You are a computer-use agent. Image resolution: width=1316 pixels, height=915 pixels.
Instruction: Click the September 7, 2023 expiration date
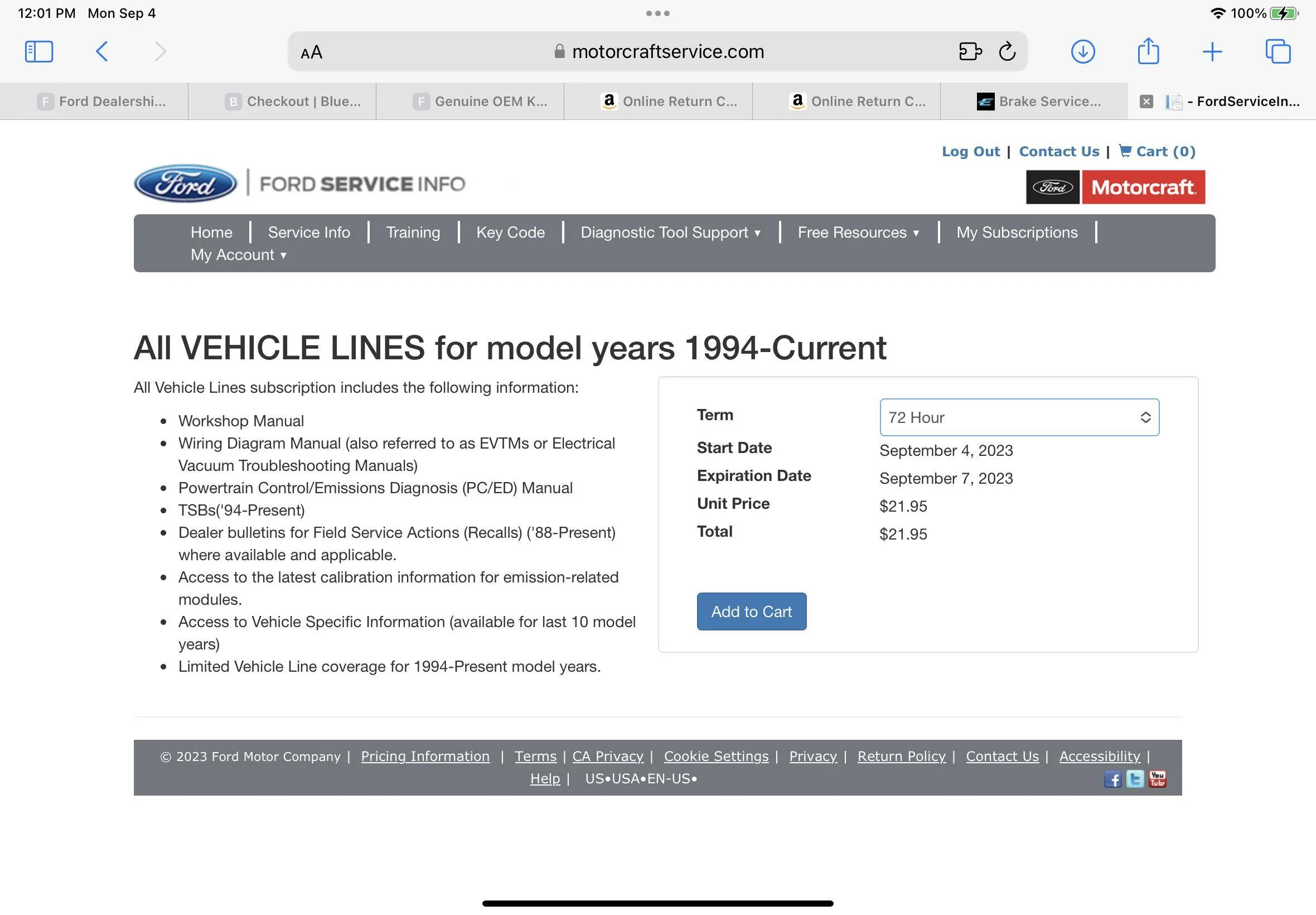click(x=946, y=478)
